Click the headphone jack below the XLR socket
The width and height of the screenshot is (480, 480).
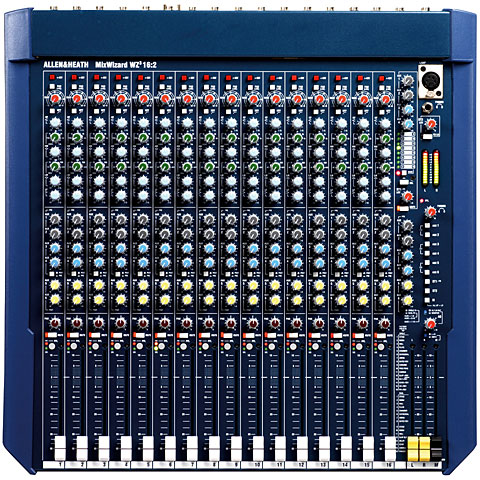427,107
